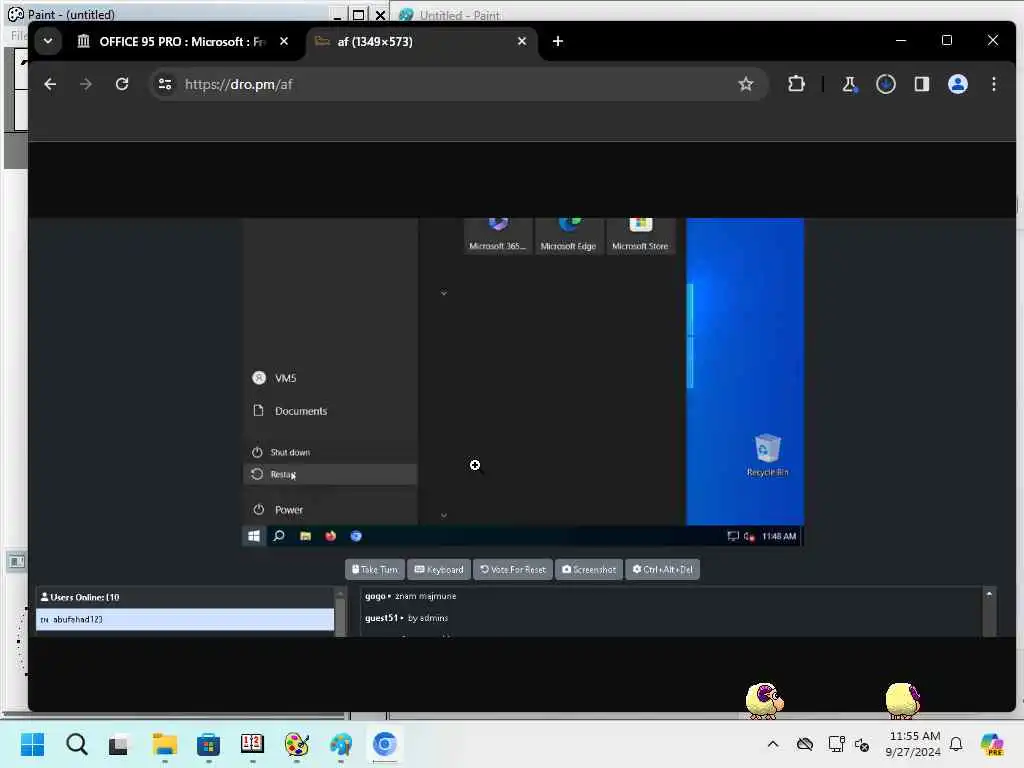Open Copilot preview icon on taskbar
This screenshot has width=1024, height=768.
point(993,744)
